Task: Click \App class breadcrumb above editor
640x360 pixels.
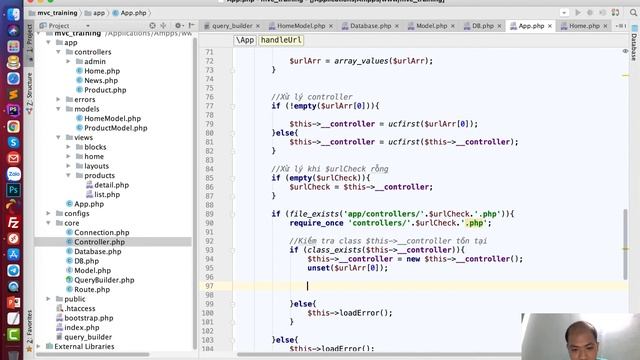Action: click(245, 40)
